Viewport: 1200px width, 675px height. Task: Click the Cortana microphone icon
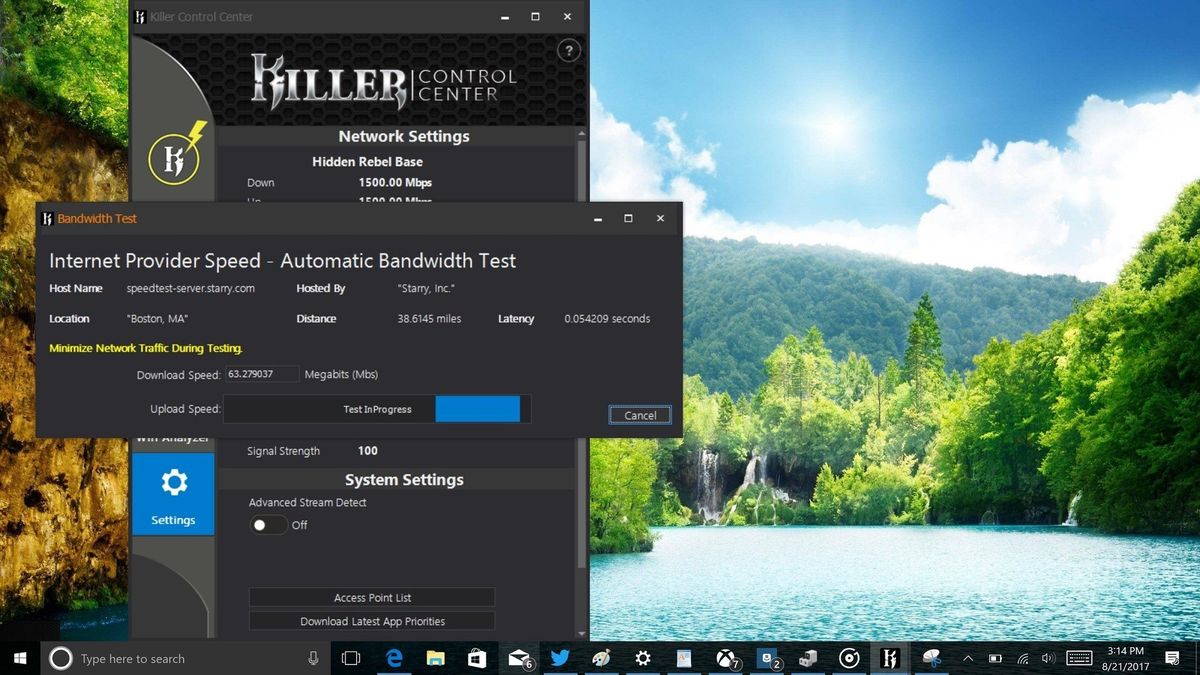(313, 658)
